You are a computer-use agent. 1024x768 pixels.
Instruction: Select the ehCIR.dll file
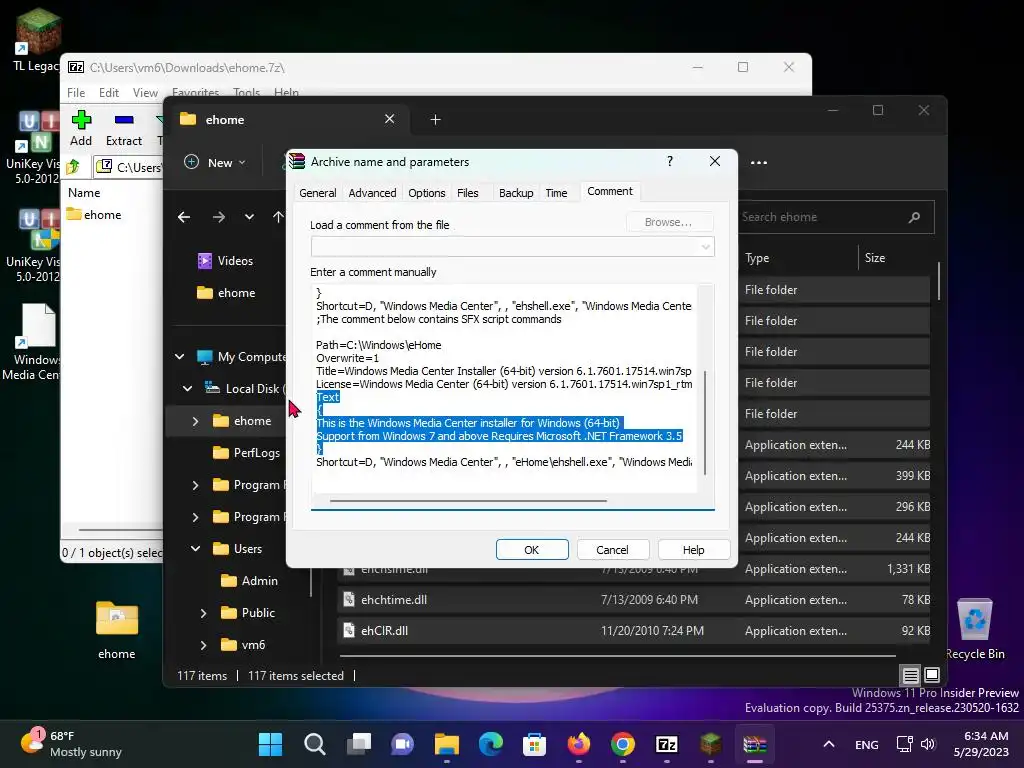coord(633,631)
